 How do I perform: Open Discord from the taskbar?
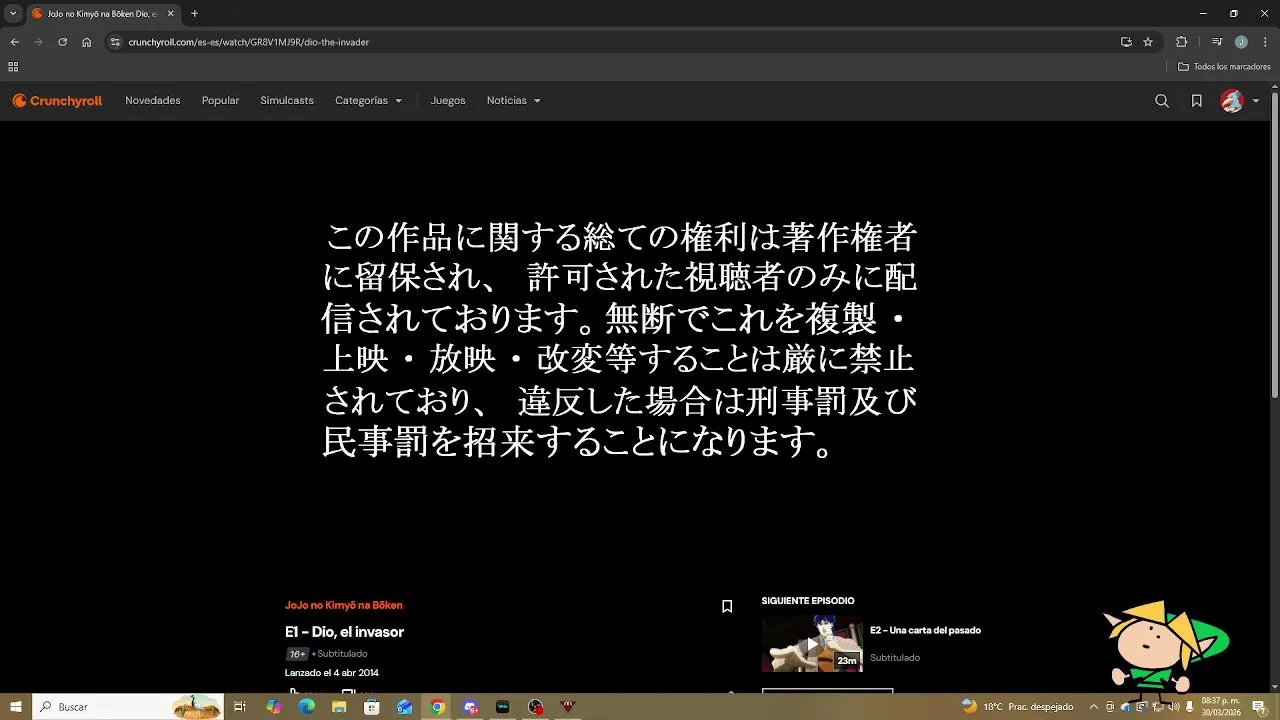coord(470,707)
